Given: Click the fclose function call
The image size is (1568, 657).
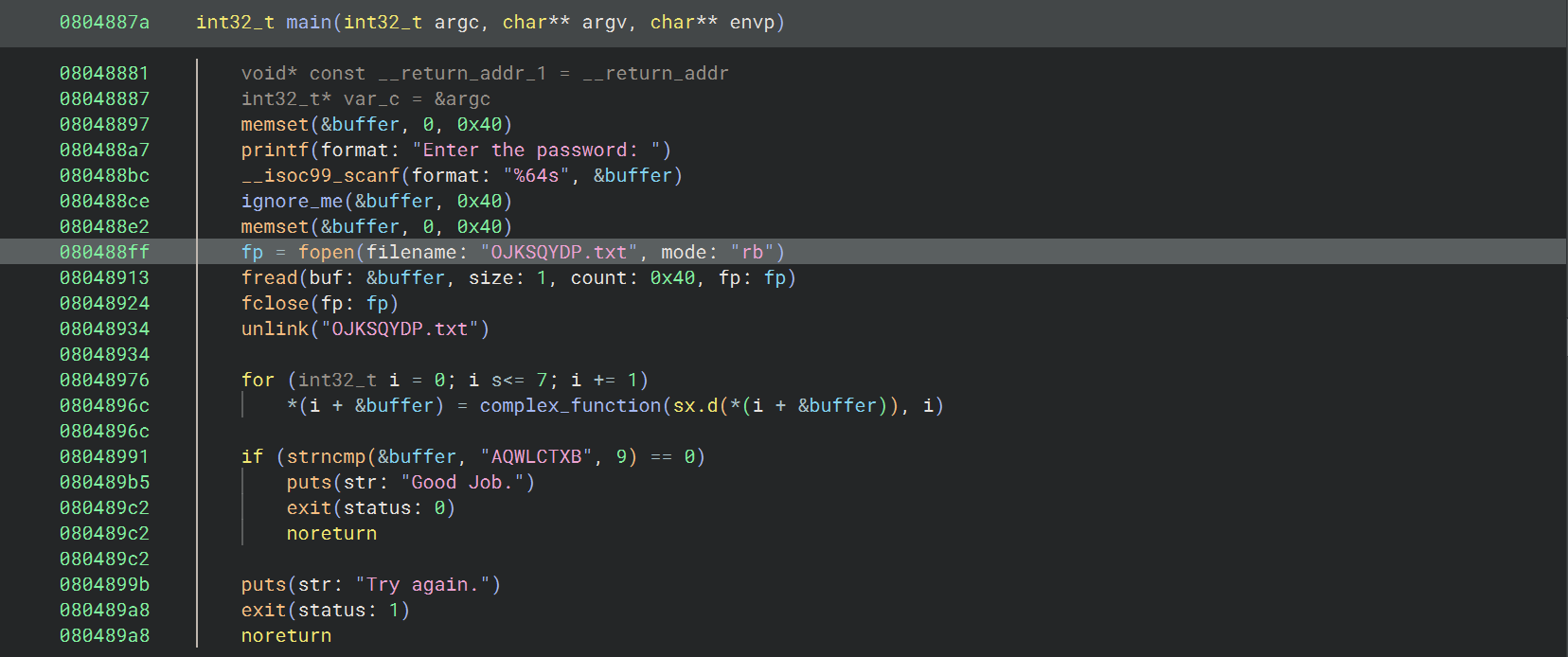Looking at the screenshot, I should tap(275, 303).
